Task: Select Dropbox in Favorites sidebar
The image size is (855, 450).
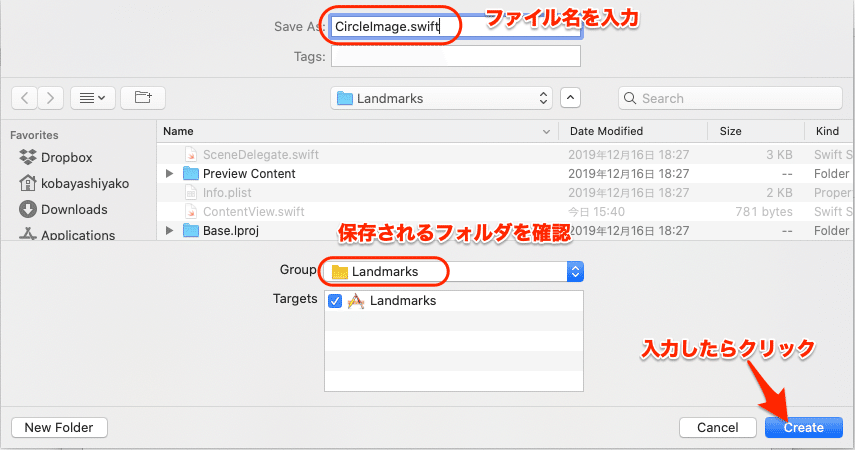Action: pos(56,158)
